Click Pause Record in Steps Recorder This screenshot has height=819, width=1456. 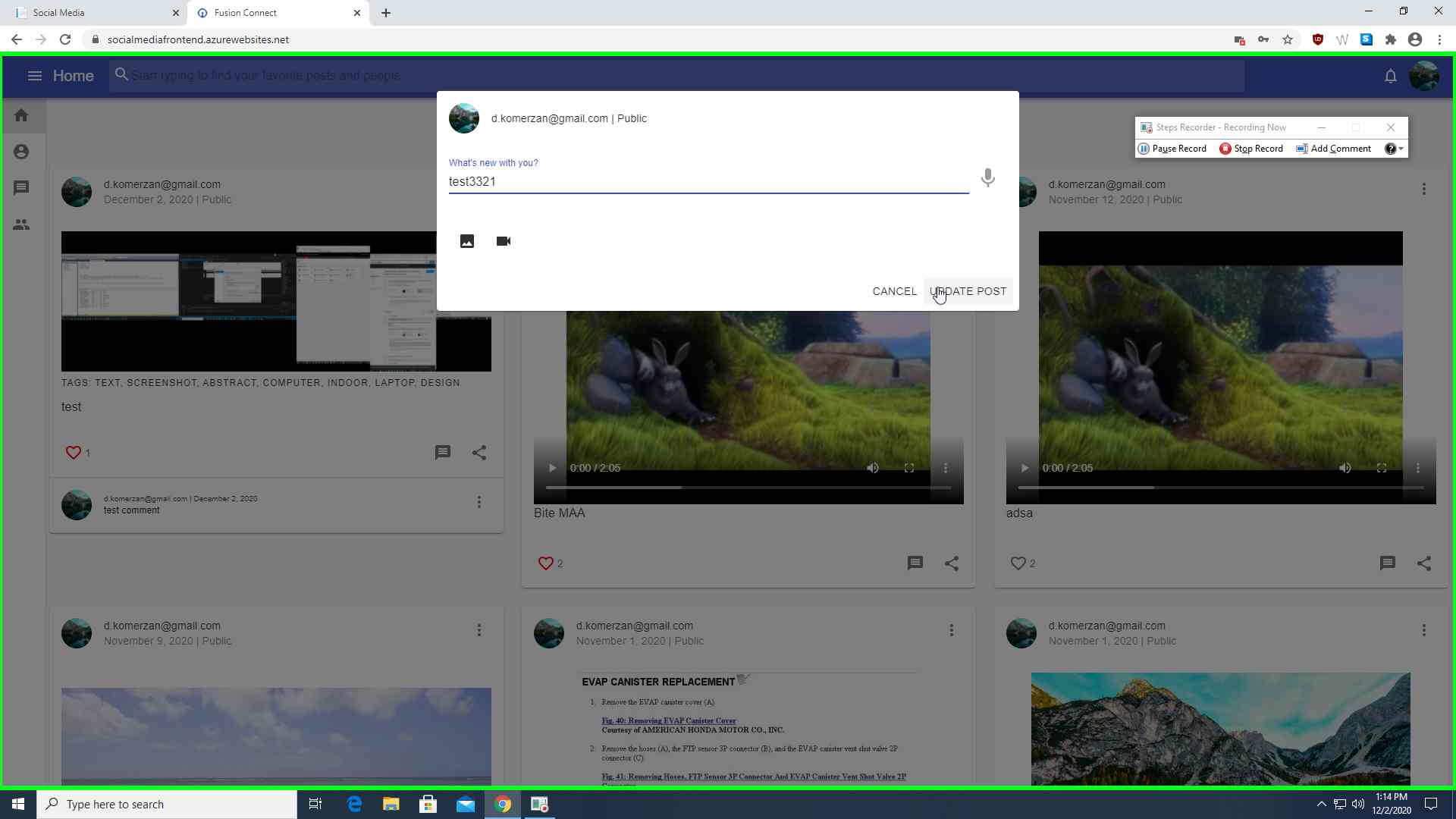point(1172,149)
